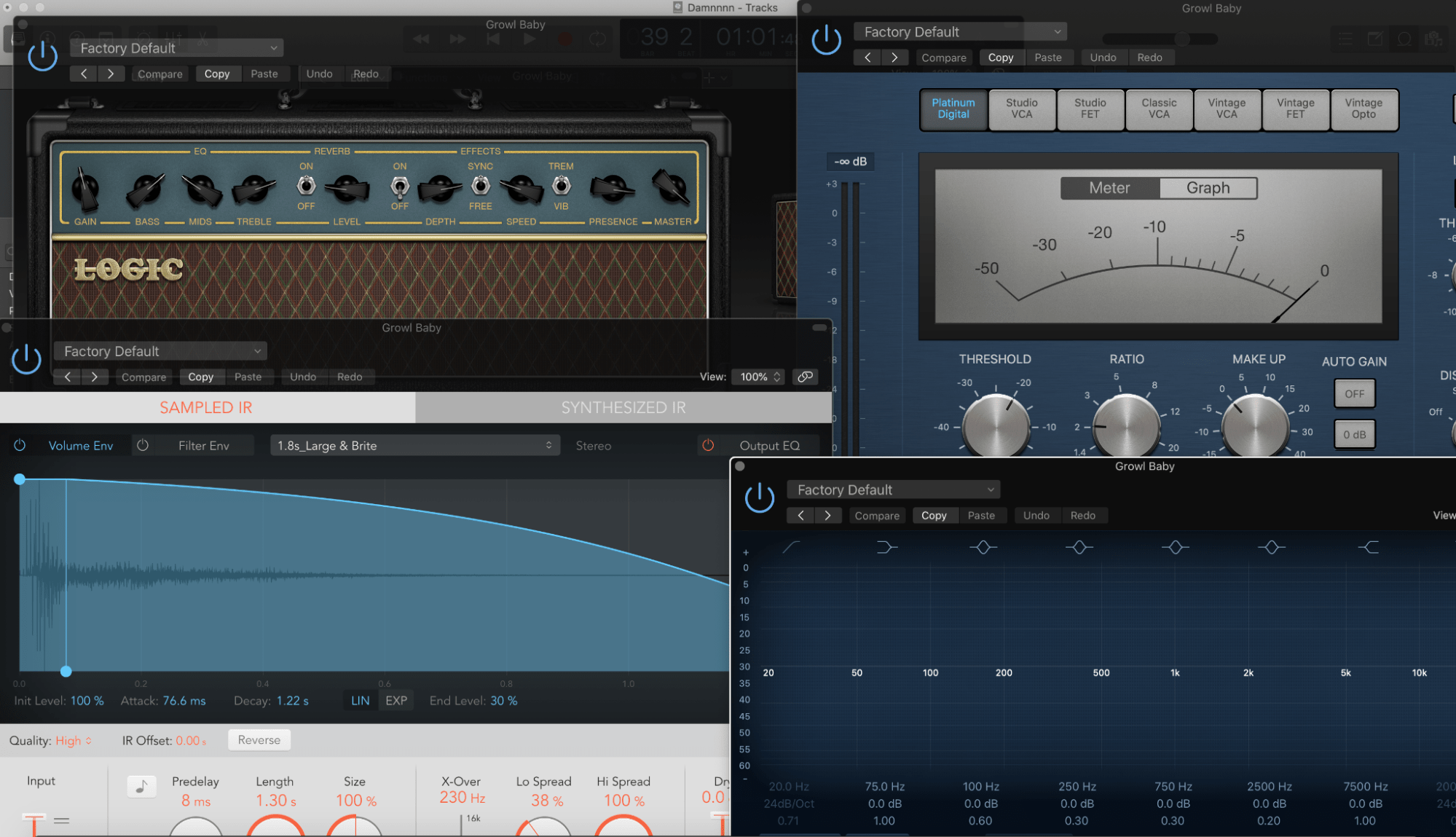
Task: Click the fast-forward transport icon
Action: click(x=457, y=39)
